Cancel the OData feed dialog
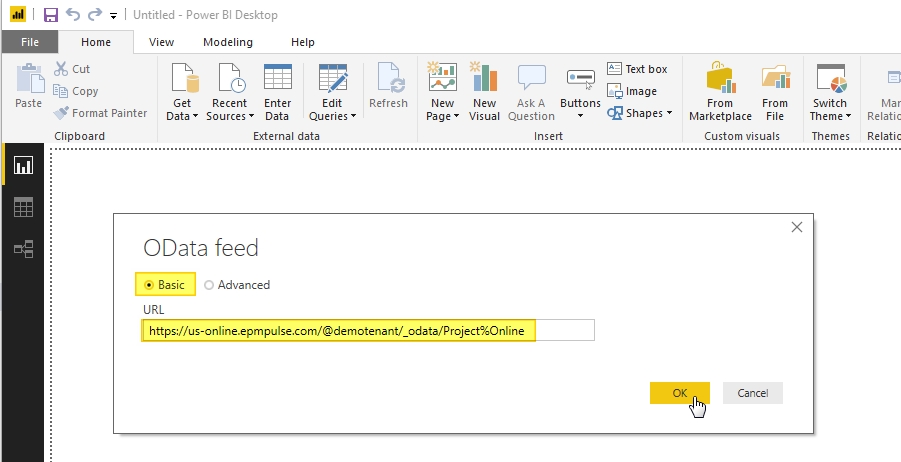 click(x=753, y=393)
